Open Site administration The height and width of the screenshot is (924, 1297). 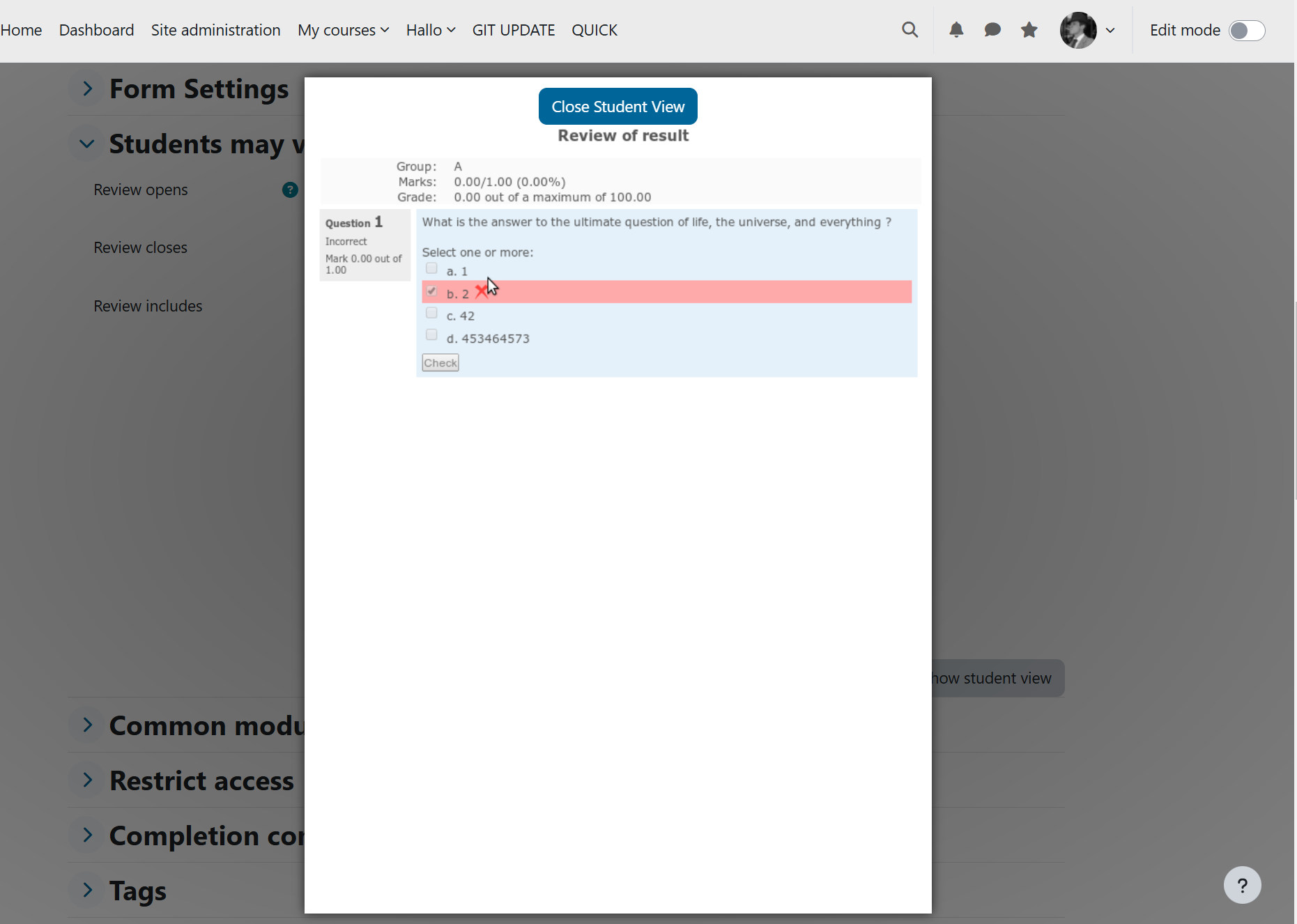click(x=216, y=30)
